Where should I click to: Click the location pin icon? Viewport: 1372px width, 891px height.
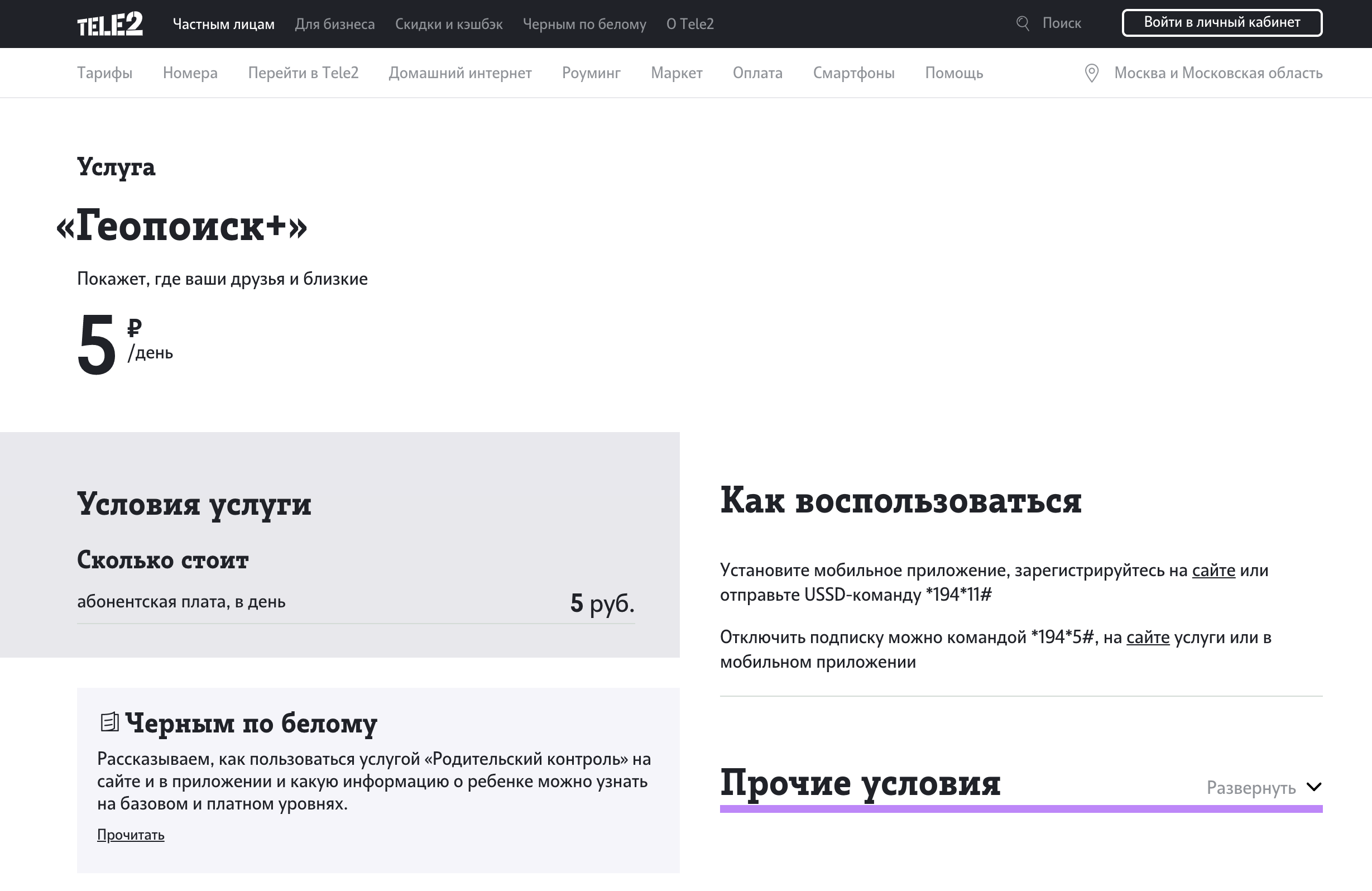click(1091, 73)
